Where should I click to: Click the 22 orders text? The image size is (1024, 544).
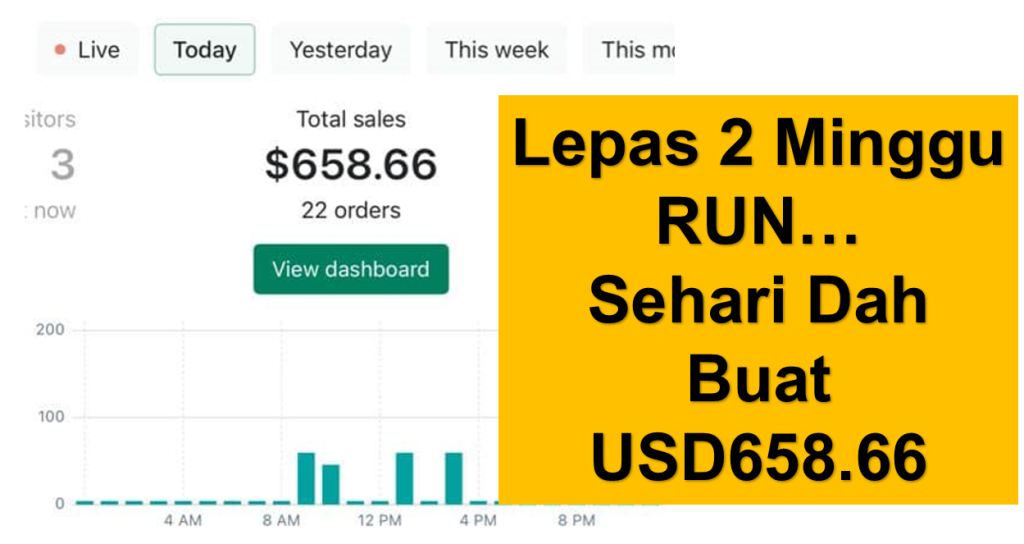pyautogui.click(x=350, y=211)
